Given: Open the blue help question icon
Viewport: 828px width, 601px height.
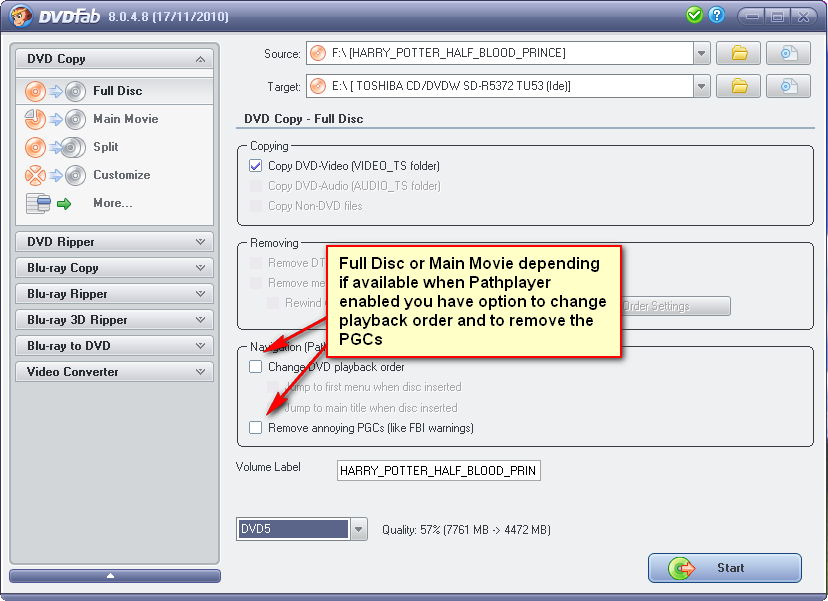Looking at the screenshot, I should pyautogui.click(x=717, y=15).
